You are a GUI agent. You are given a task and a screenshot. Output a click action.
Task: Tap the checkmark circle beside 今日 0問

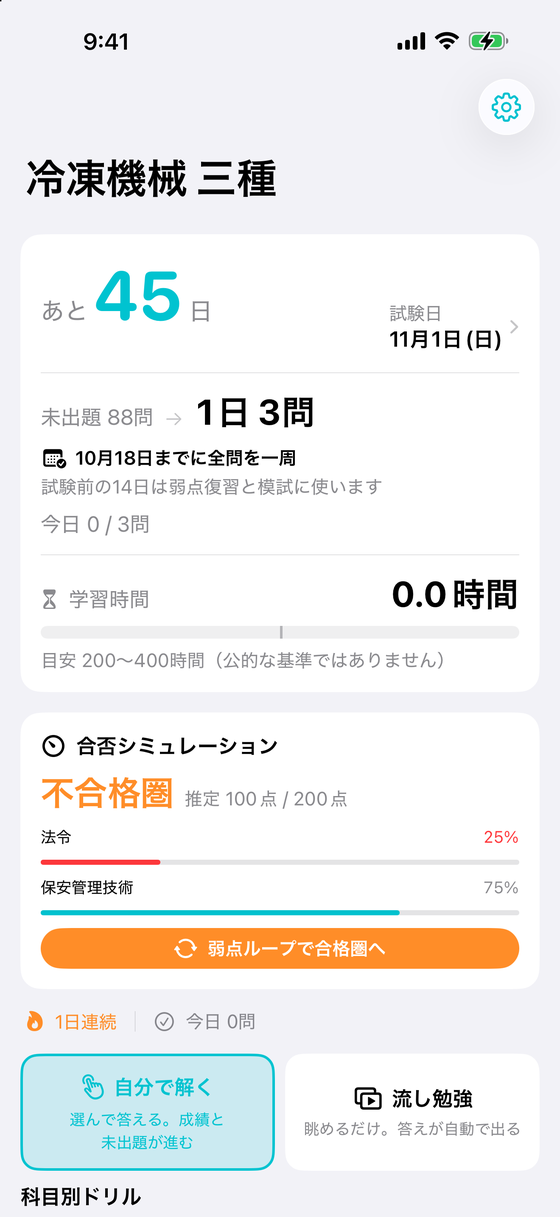tap(165, 1021)
